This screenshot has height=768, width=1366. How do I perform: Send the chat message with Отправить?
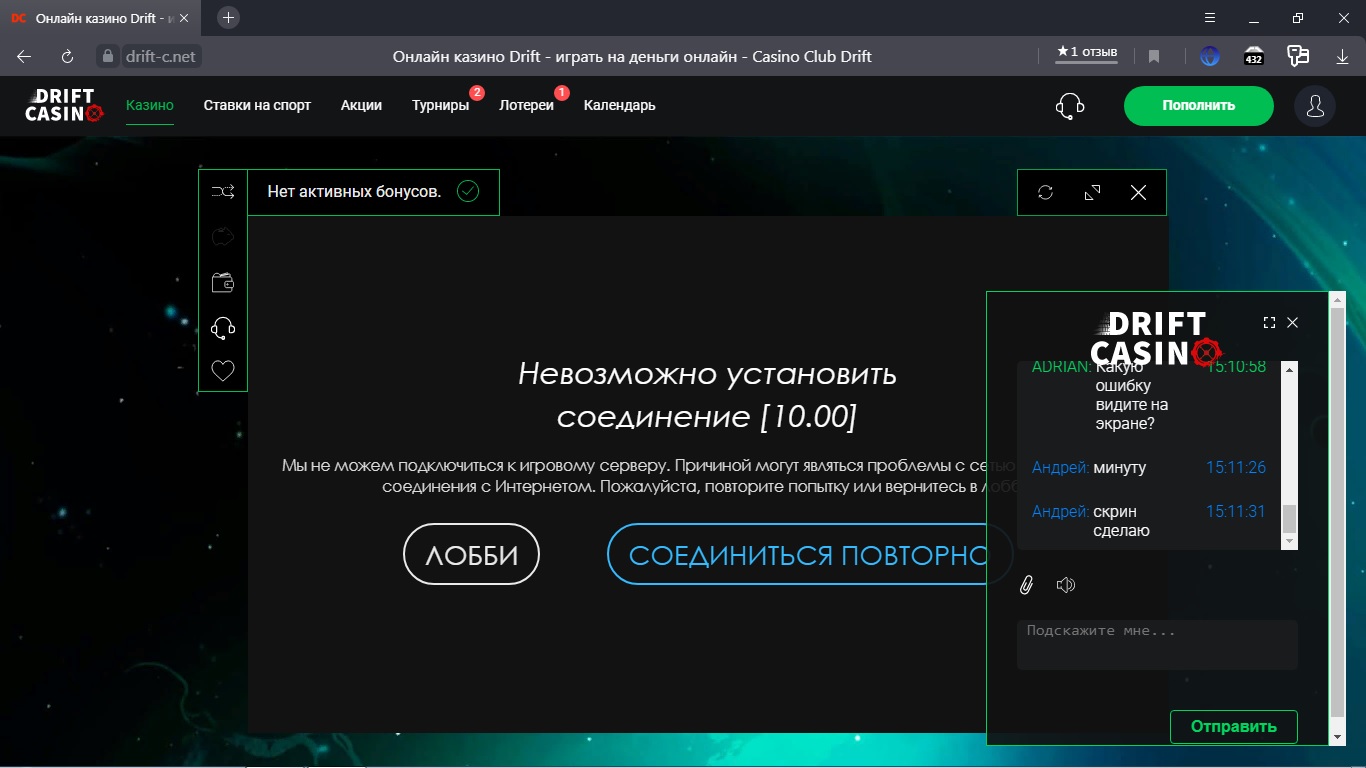click(x=1233, y=727)
